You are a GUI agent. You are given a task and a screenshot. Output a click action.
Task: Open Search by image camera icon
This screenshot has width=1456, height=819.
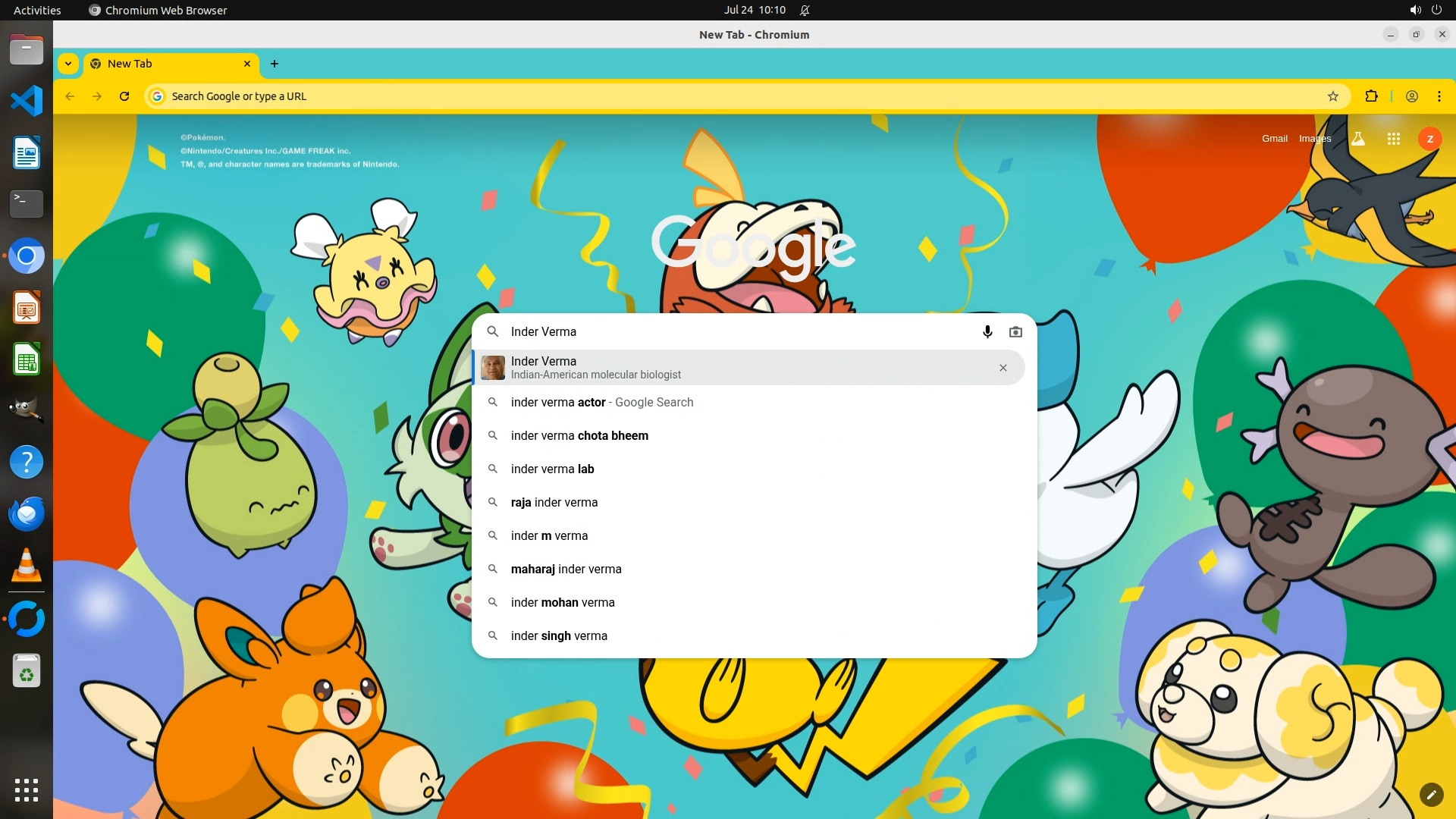click(x=1015, y=332)
